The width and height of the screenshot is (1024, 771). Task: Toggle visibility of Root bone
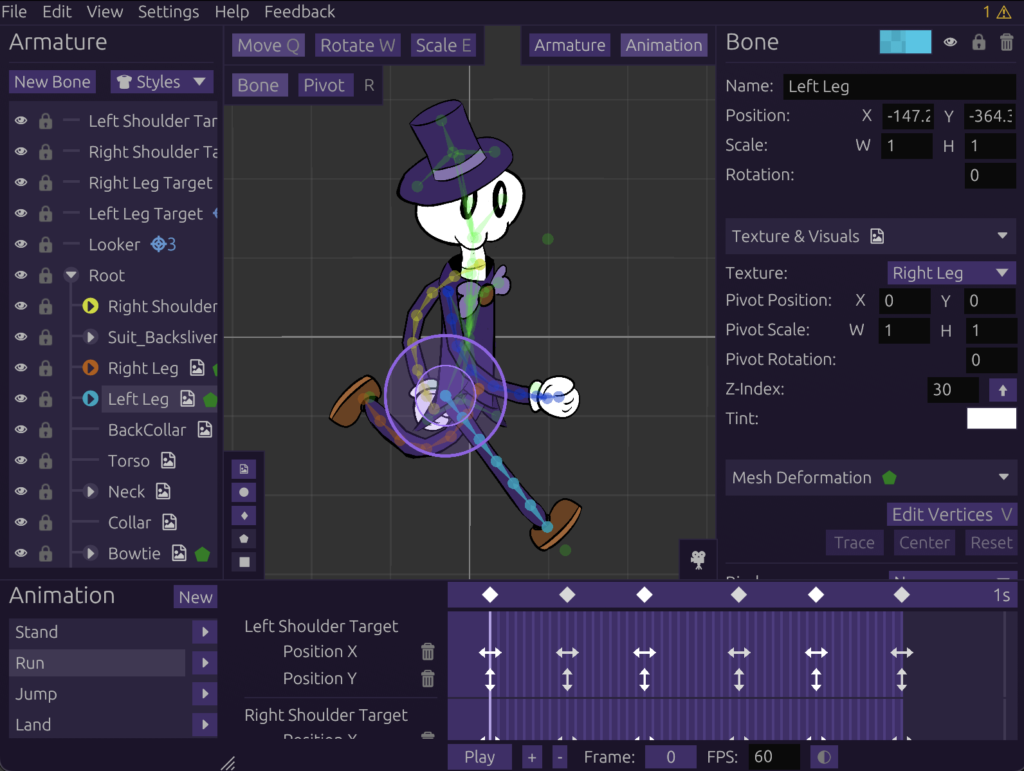point(21,275)
